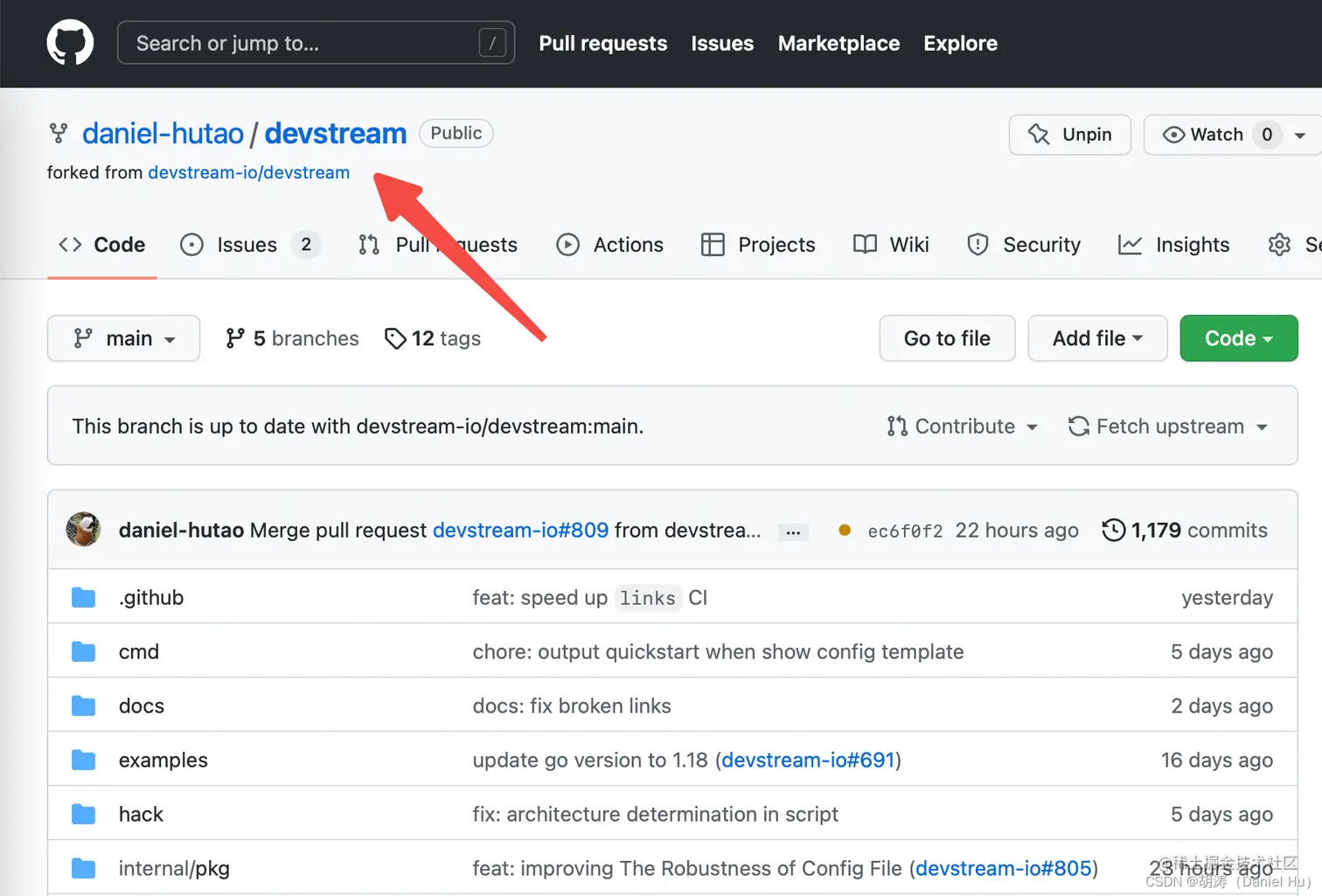This screenshot has width=1322, height=896.
Task: Click the Security shield icon
Action: pyautogui.click(x=977, y=245)
